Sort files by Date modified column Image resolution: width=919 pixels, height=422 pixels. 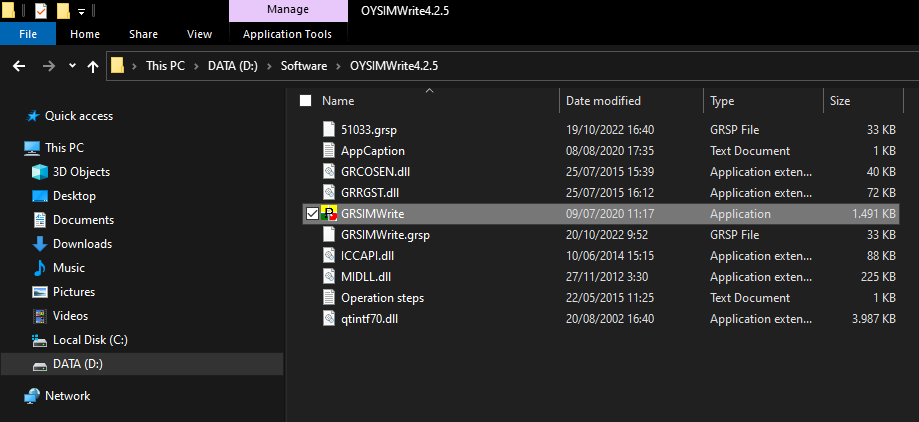click(603, 101)
